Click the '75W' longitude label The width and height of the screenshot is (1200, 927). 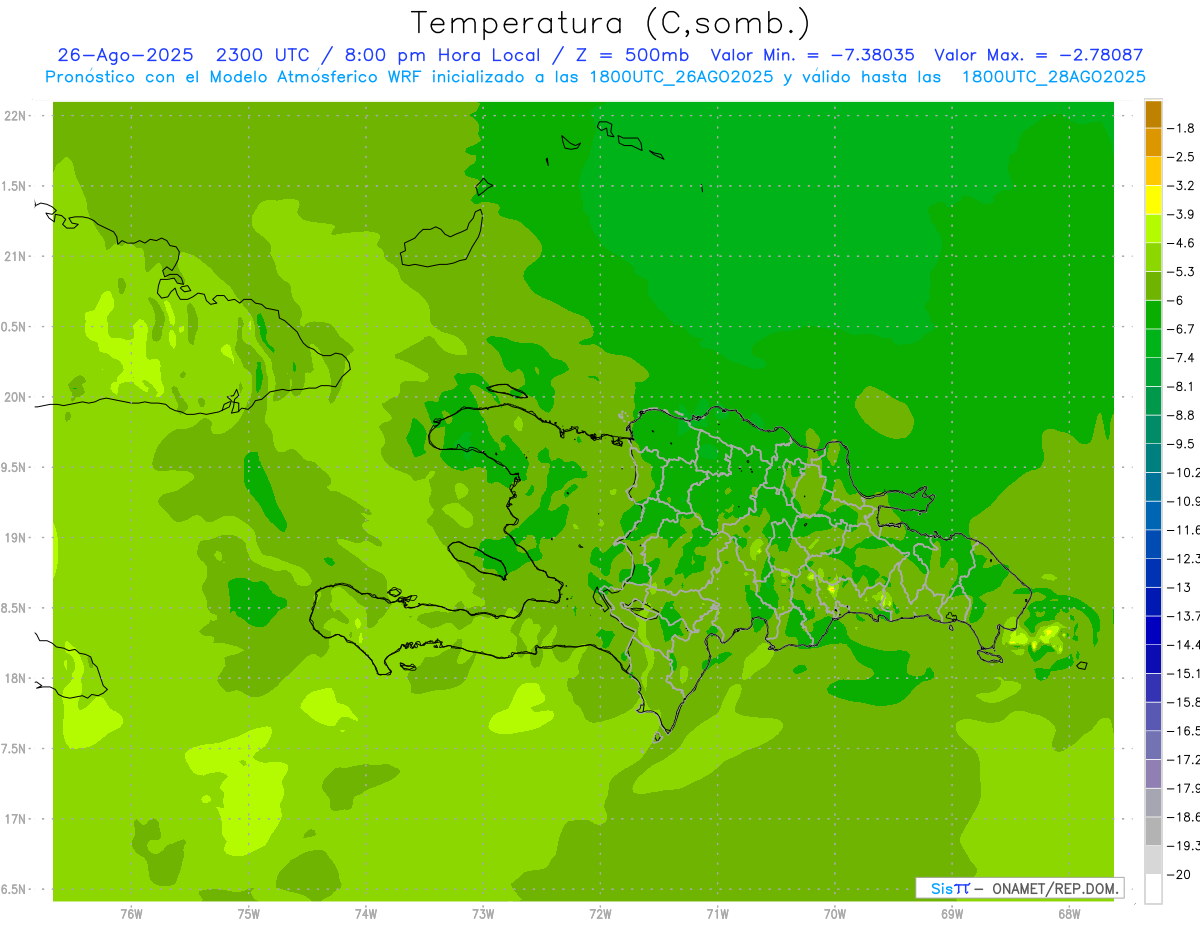[248, 914]
